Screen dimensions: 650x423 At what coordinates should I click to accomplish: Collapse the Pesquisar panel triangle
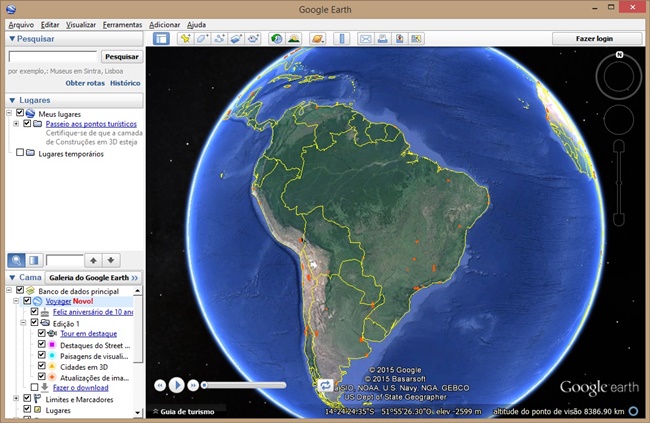(12, 39)
